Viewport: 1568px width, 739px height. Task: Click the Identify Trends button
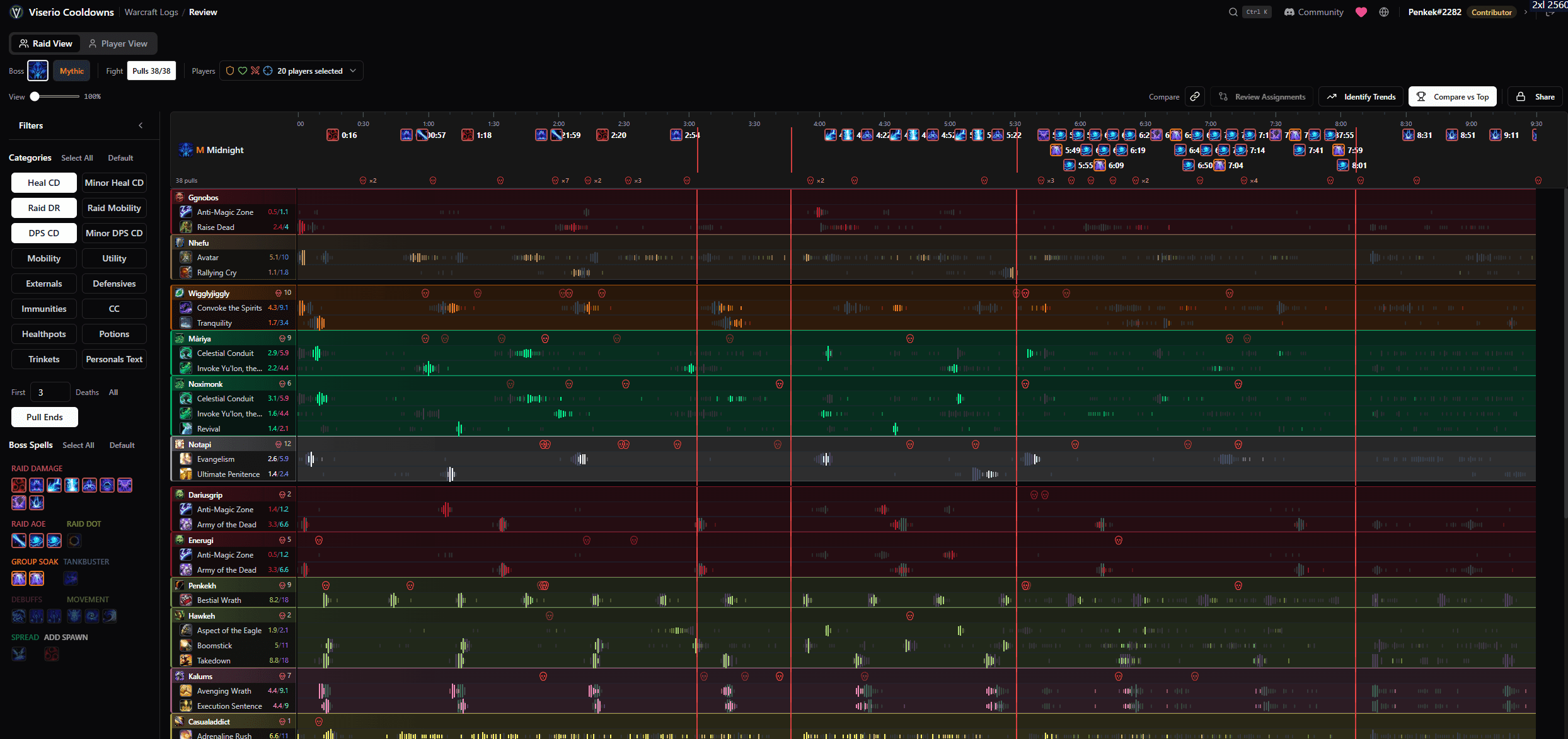tap(1361, 96)
